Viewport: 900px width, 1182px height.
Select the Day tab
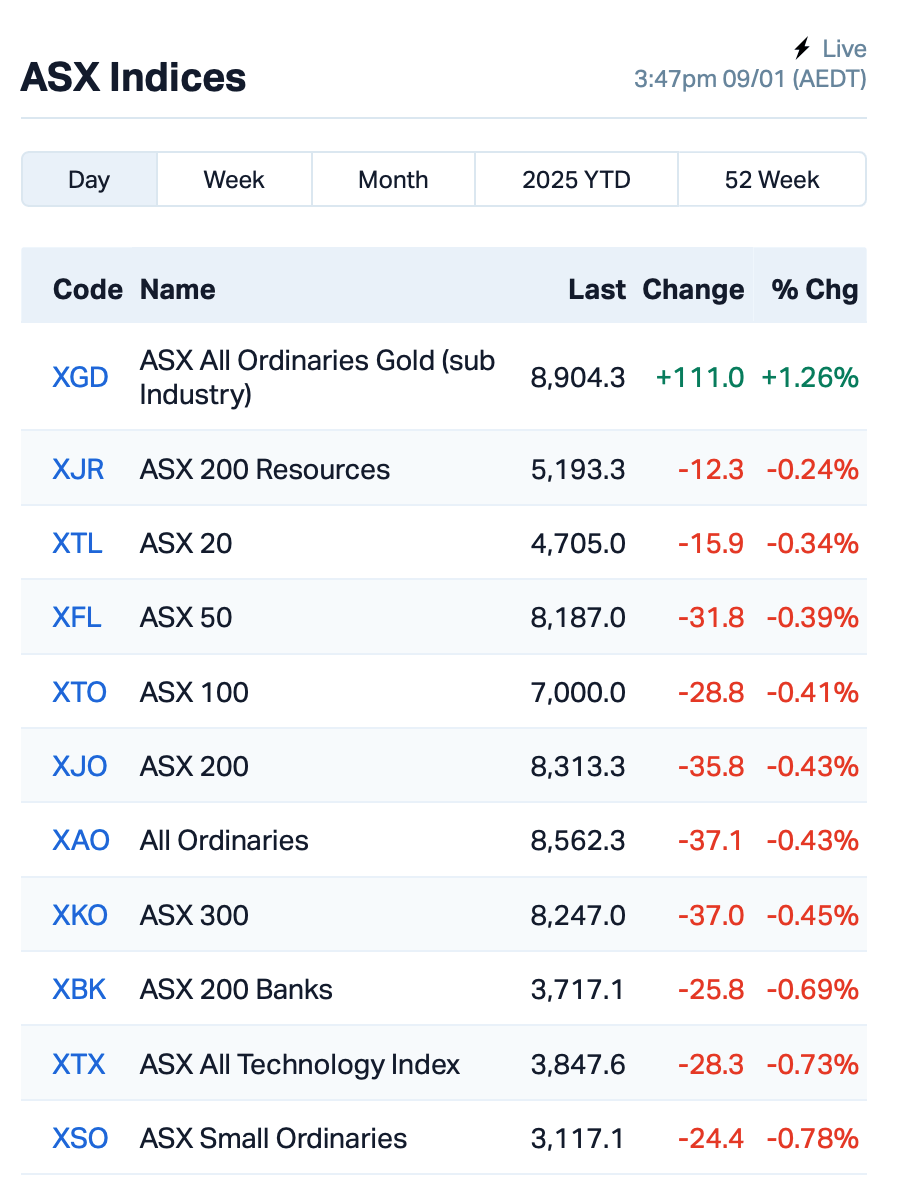click(x=89, y=179)
